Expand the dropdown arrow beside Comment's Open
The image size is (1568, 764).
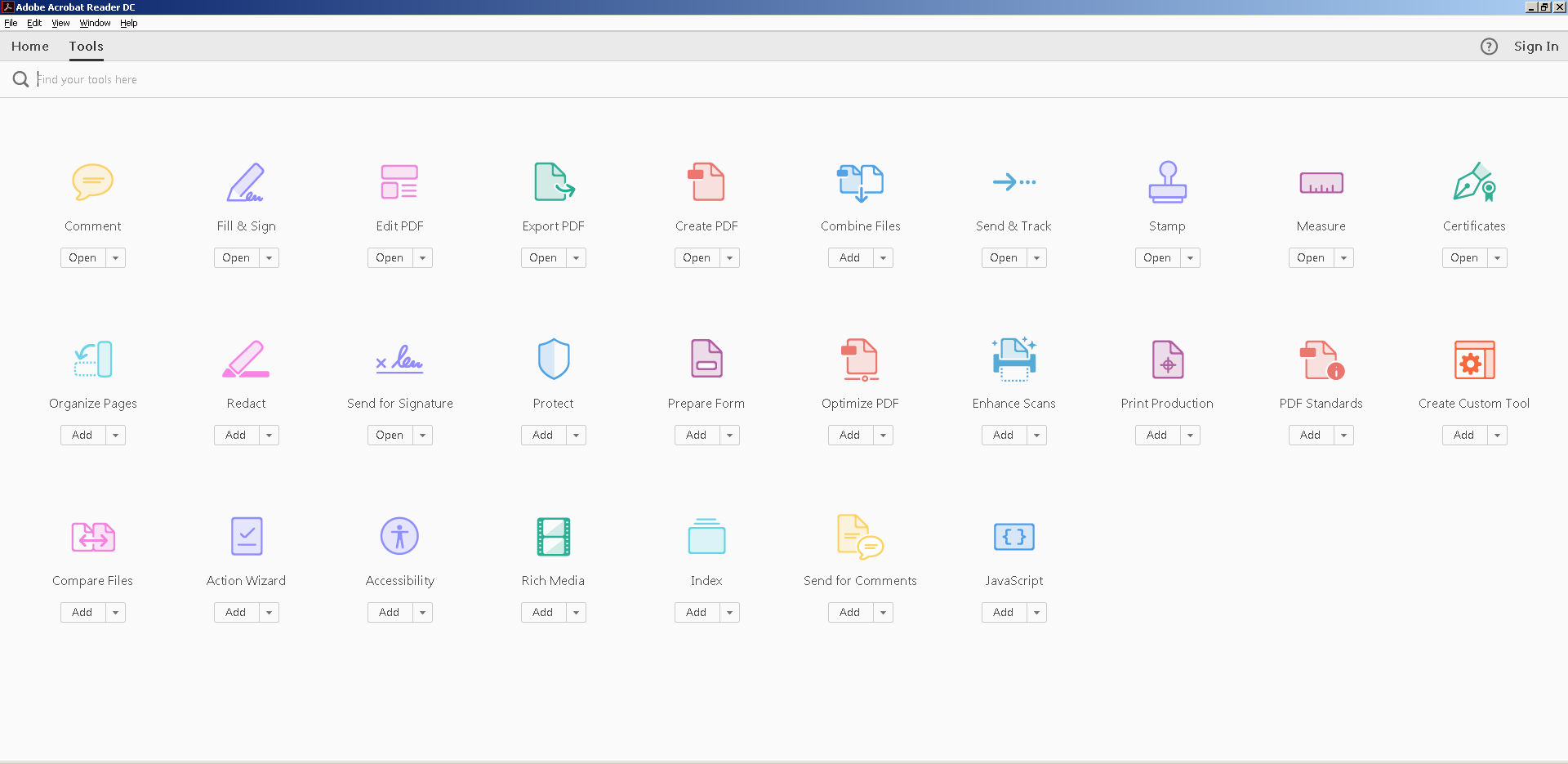(x=116, y=258)
